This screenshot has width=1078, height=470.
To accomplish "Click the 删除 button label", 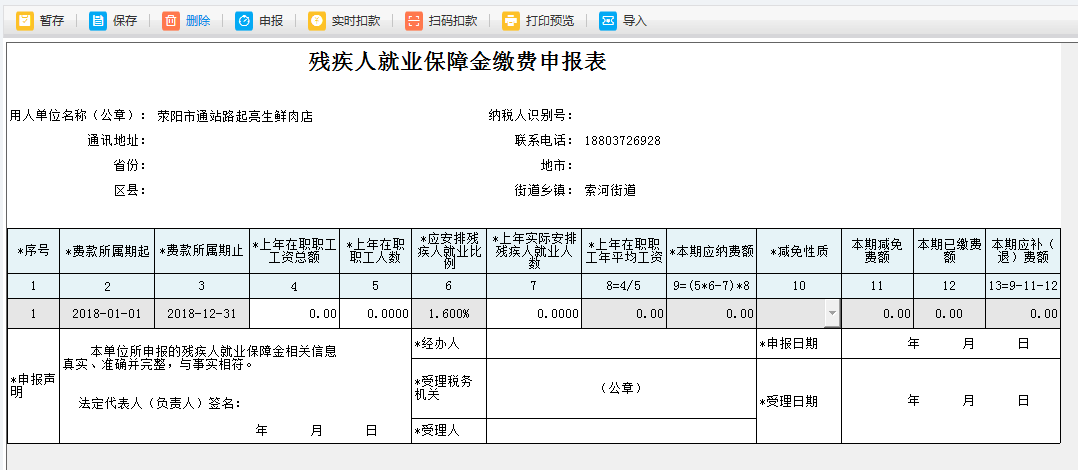I will [198, 21].
